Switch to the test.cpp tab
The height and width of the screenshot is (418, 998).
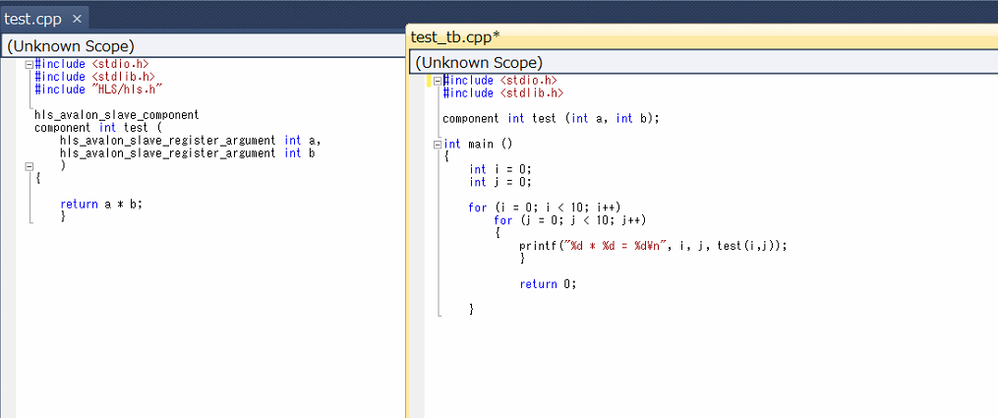click(35, 18)
